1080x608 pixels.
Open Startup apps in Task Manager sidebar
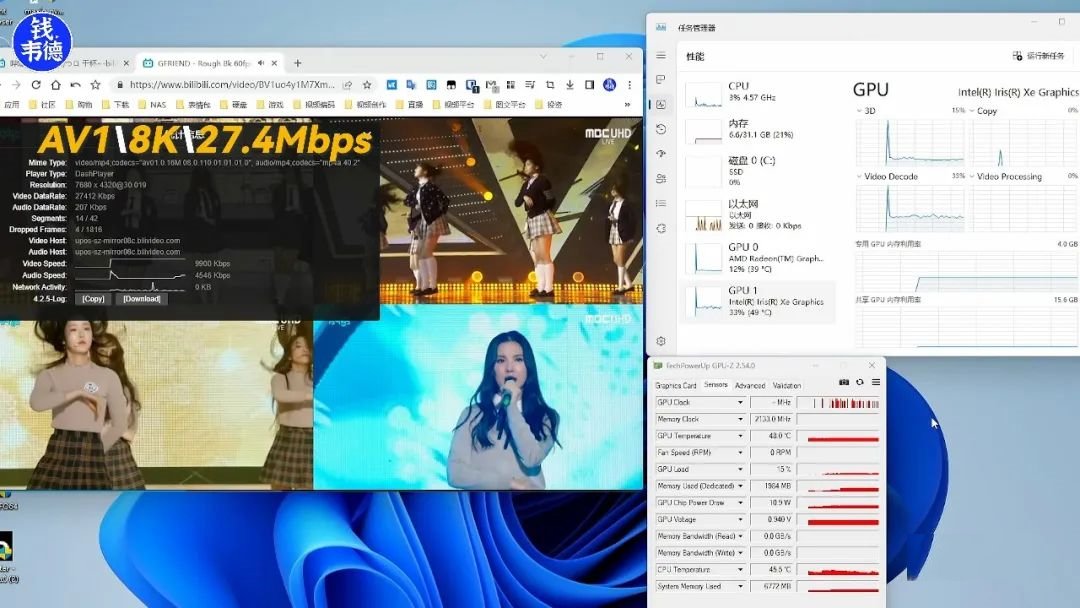661,154
